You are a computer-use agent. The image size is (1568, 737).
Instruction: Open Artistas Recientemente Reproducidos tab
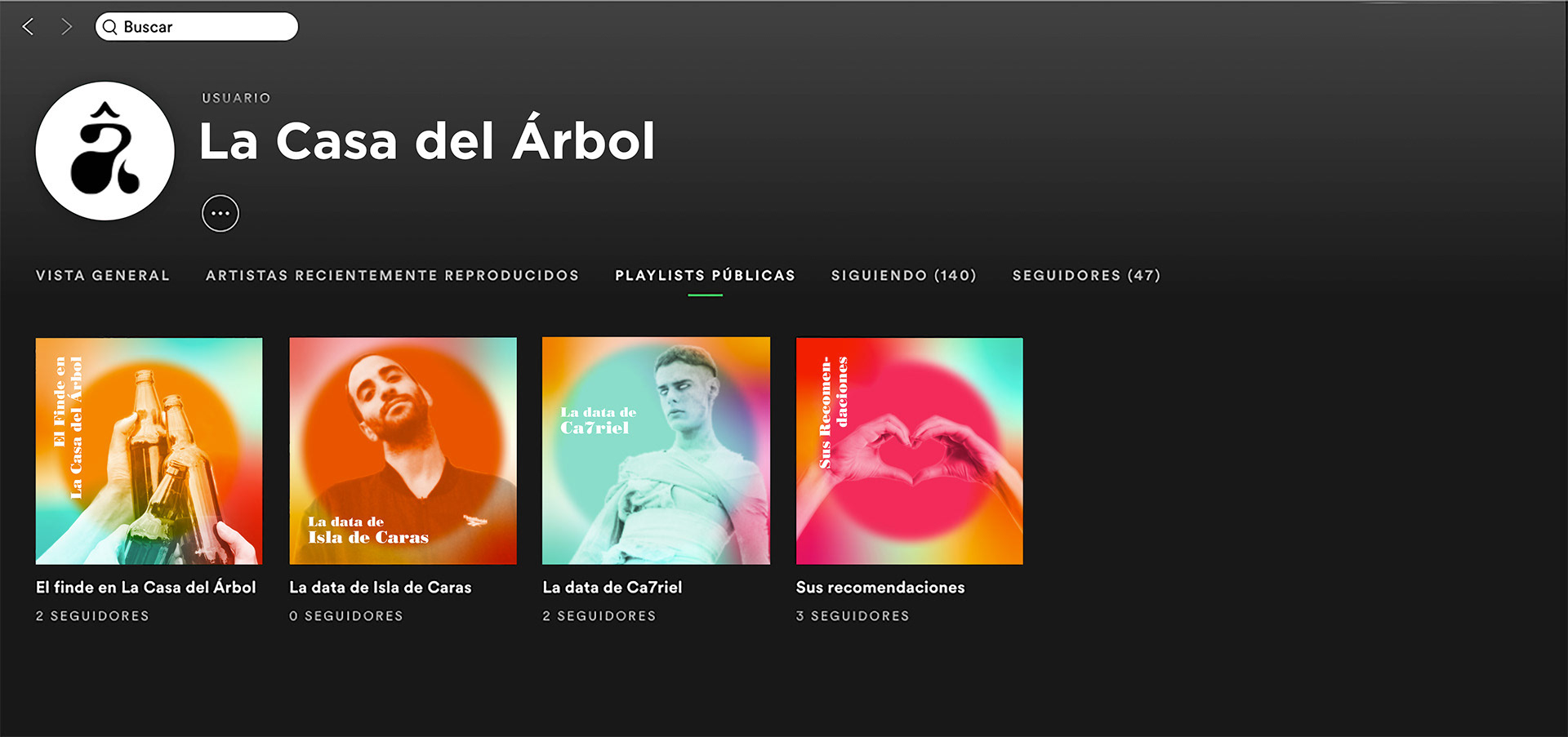pyautogui.click(x=392, y=276)
